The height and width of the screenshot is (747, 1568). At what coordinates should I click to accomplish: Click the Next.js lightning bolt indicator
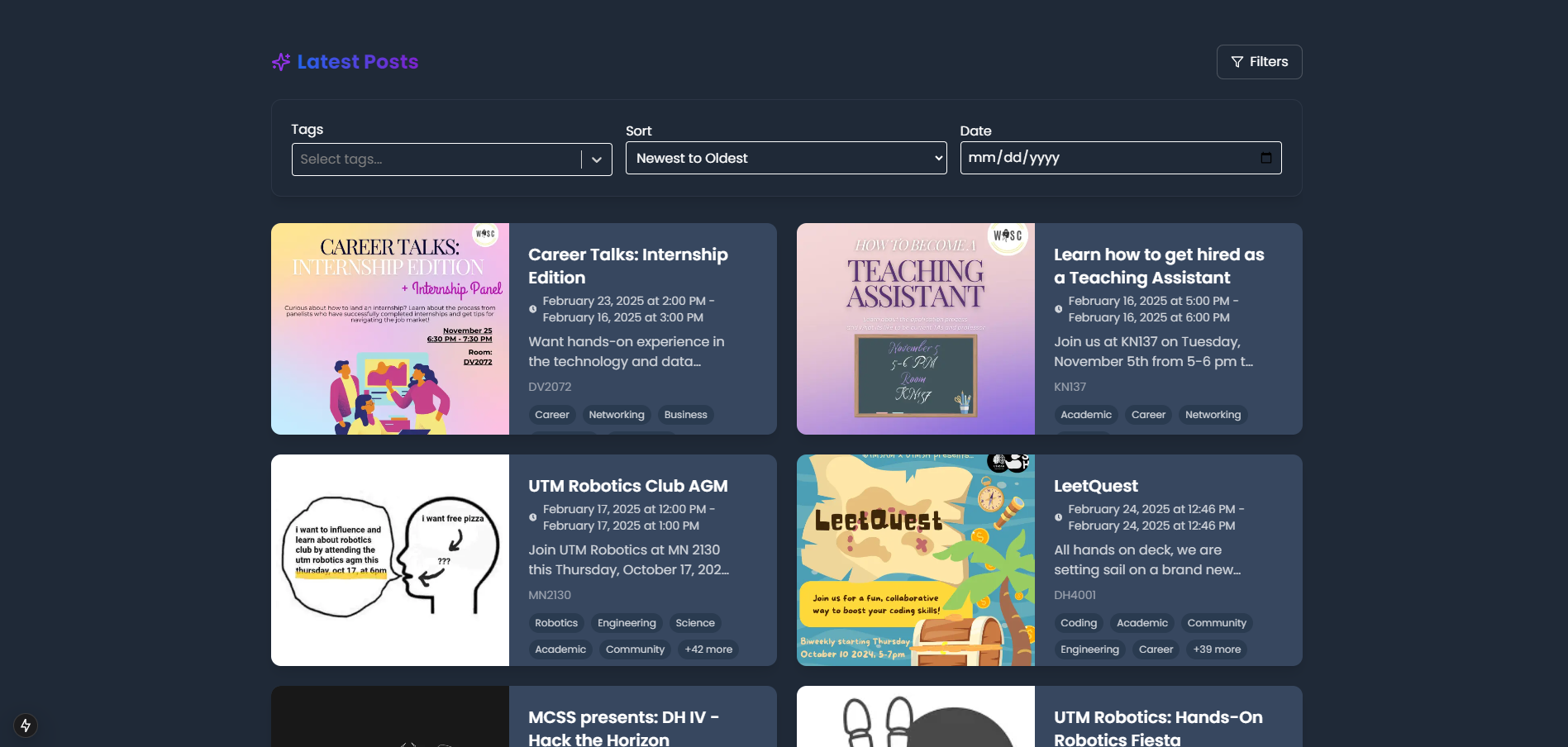[26, 726]
